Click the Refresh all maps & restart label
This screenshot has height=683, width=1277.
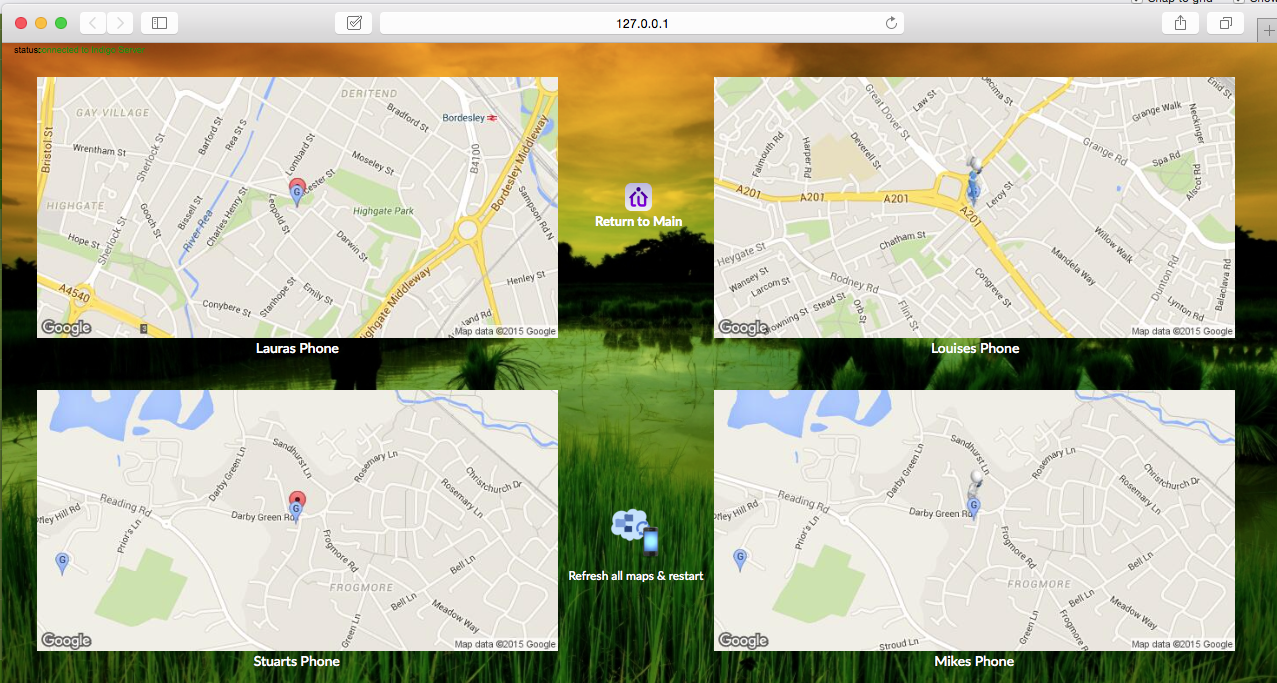point(636,576)
